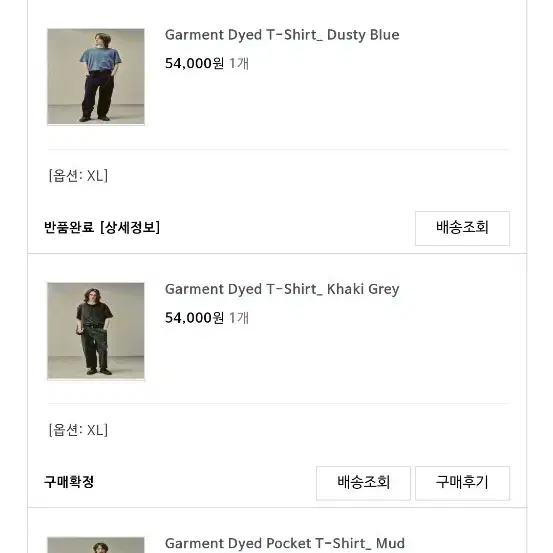Open the Khaki Grey T-shirt product thumbnail
This screenshot has width=553, height=553.
(x=96, y=331)
